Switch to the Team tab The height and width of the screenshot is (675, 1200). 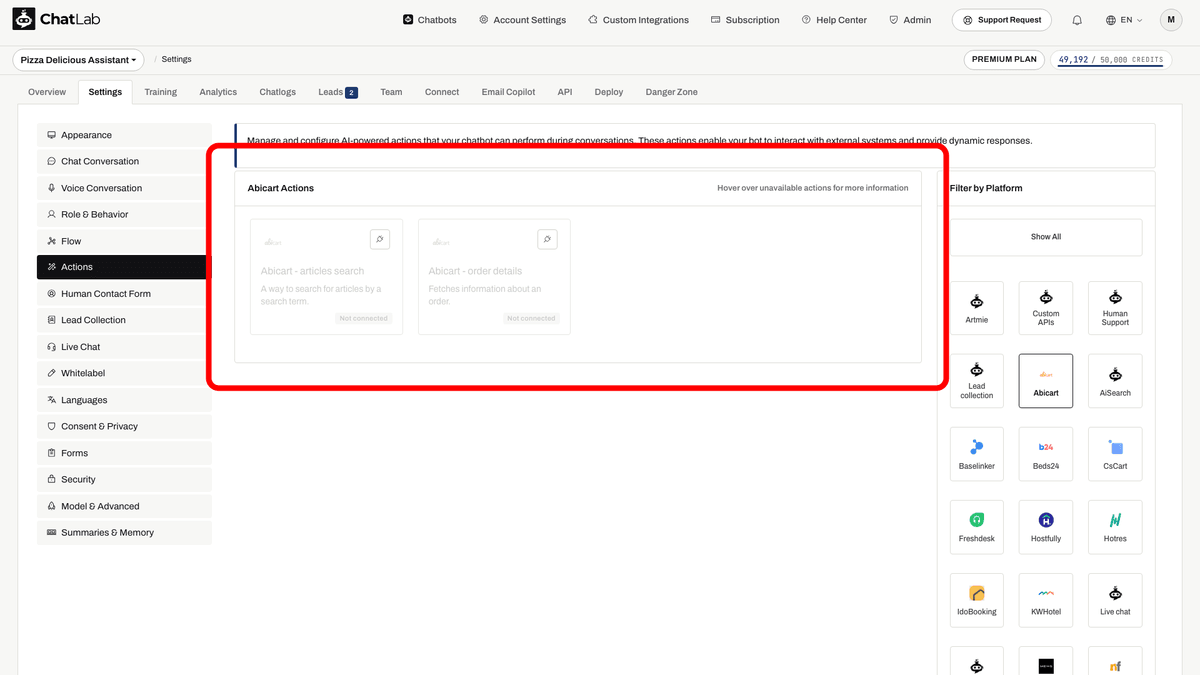391,92
